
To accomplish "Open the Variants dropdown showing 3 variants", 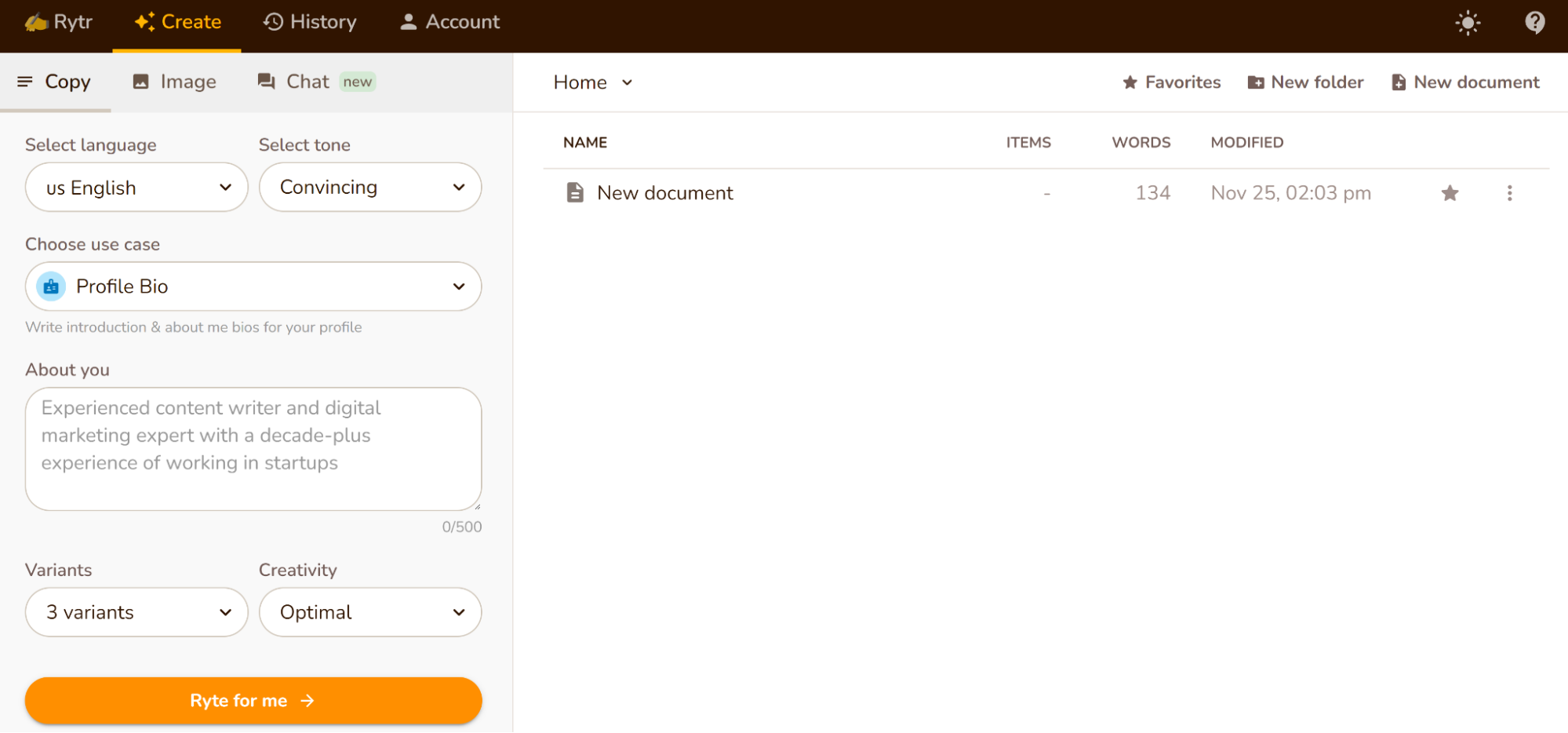I will click(136, 612).
